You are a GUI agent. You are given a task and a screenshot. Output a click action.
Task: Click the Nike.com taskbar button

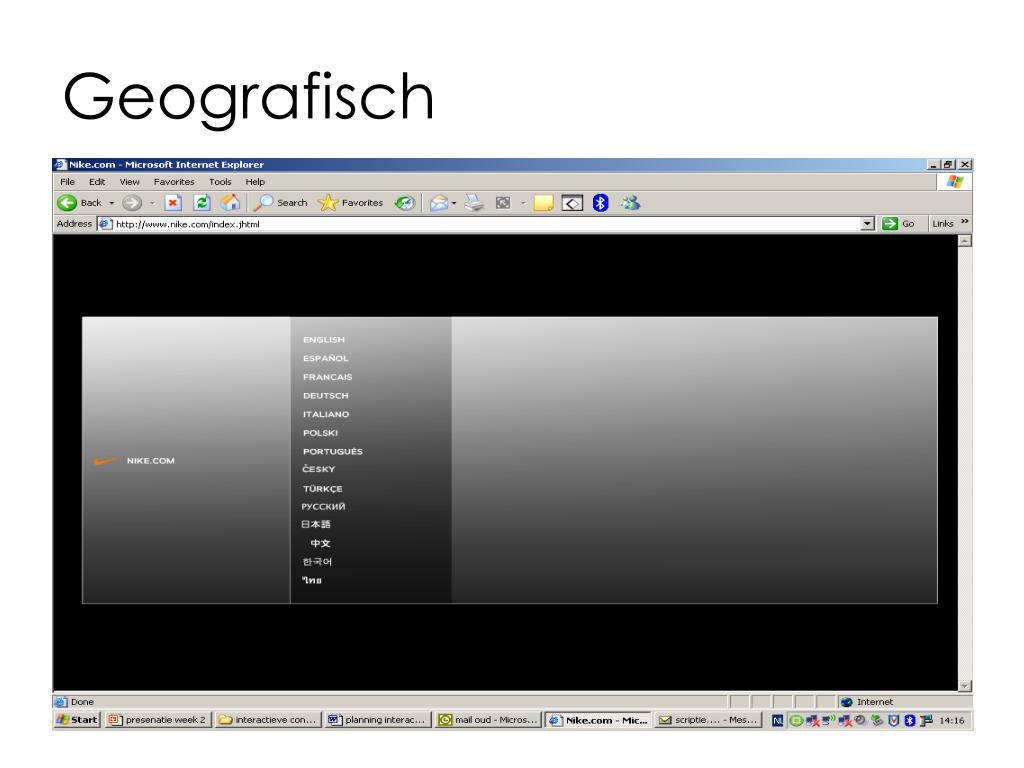click(598, 720)
